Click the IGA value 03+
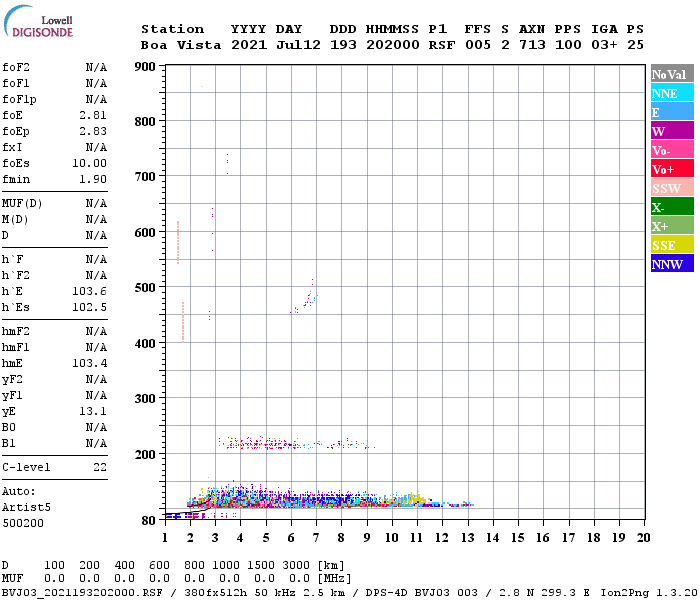This screenshot has height=600, width=700. point(604,45)
